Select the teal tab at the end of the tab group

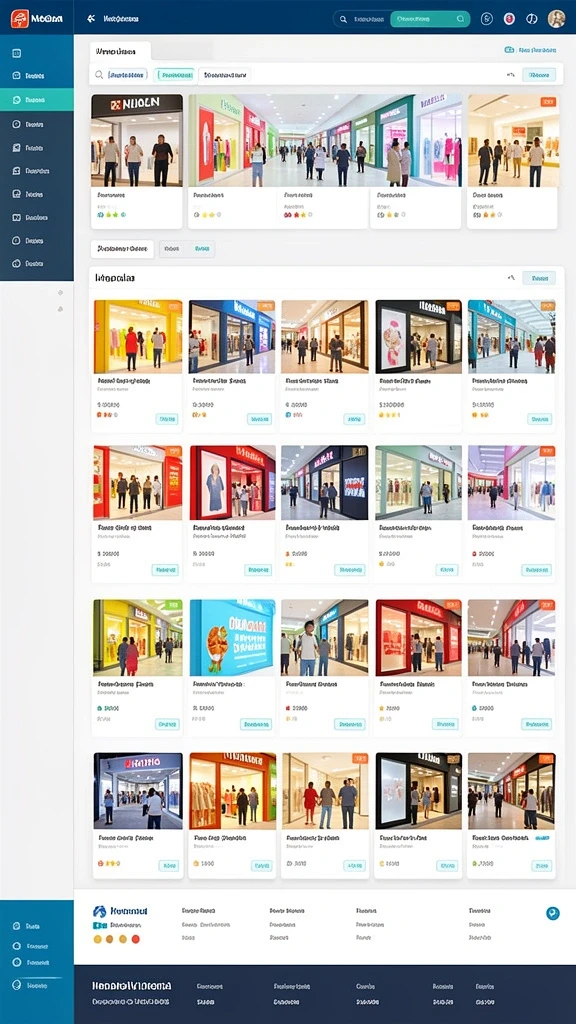tap(202, 249)
